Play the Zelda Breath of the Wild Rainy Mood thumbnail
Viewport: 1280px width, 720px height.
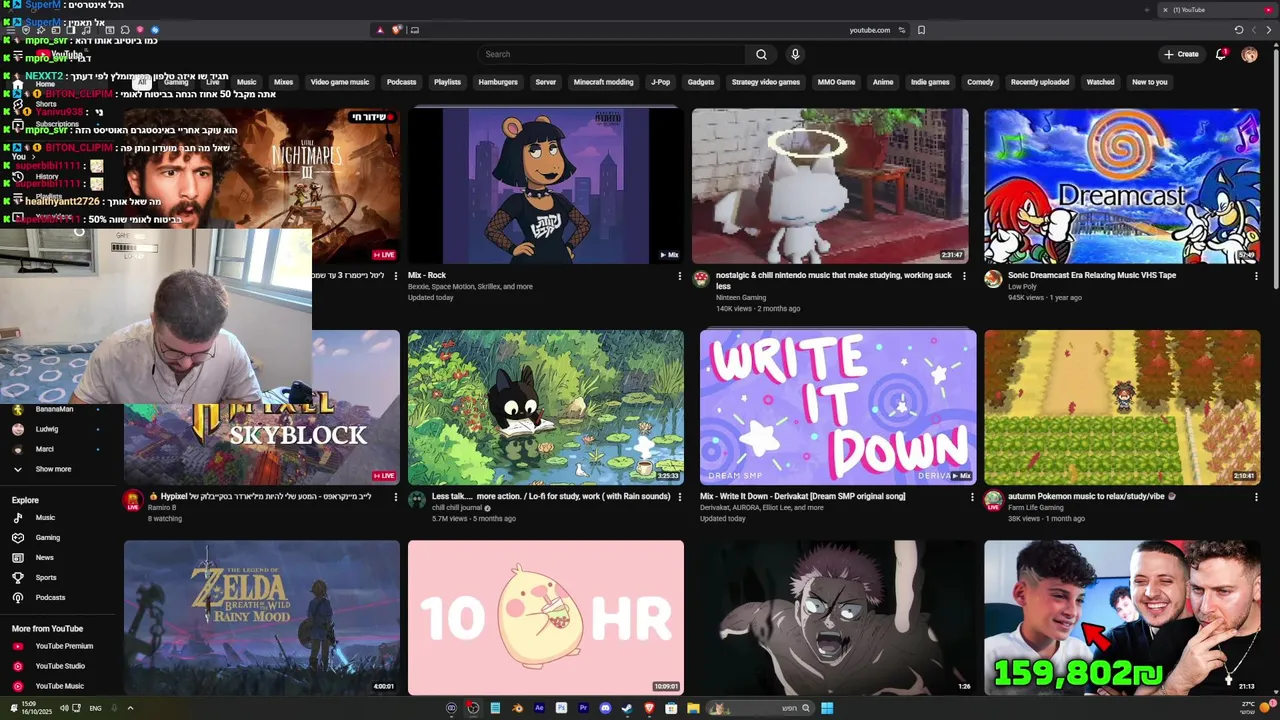(262, 617)
